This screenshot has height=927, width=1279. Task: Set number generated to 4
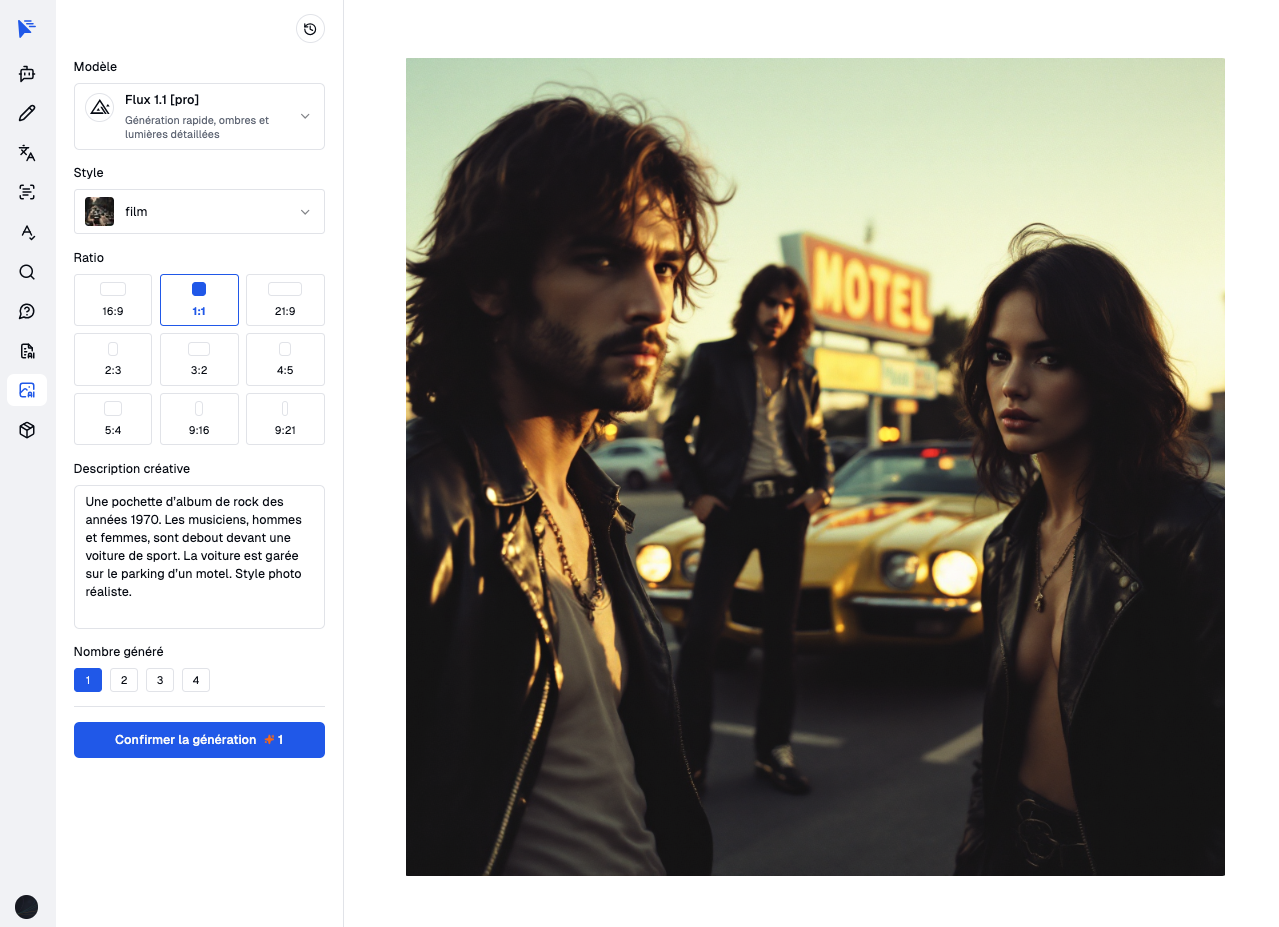click(196, 681)
